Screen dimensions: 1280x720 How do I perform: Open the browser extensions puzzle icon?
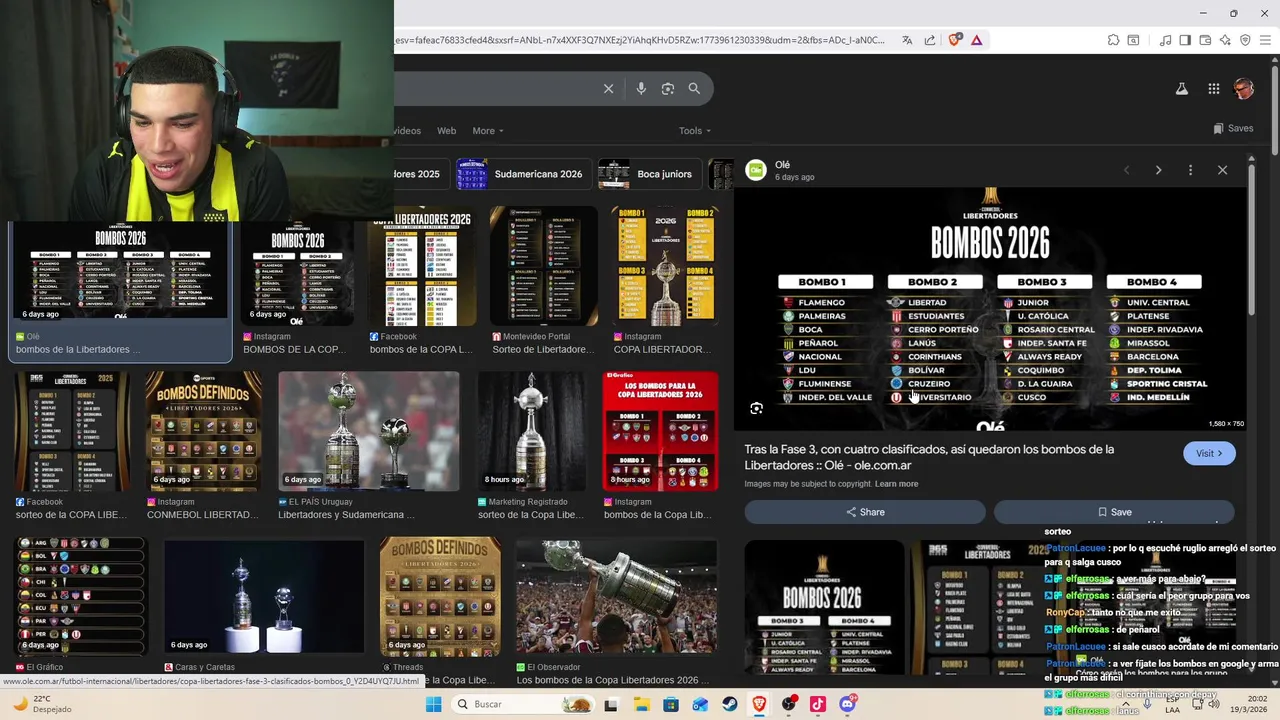(x=1113, y=40)
